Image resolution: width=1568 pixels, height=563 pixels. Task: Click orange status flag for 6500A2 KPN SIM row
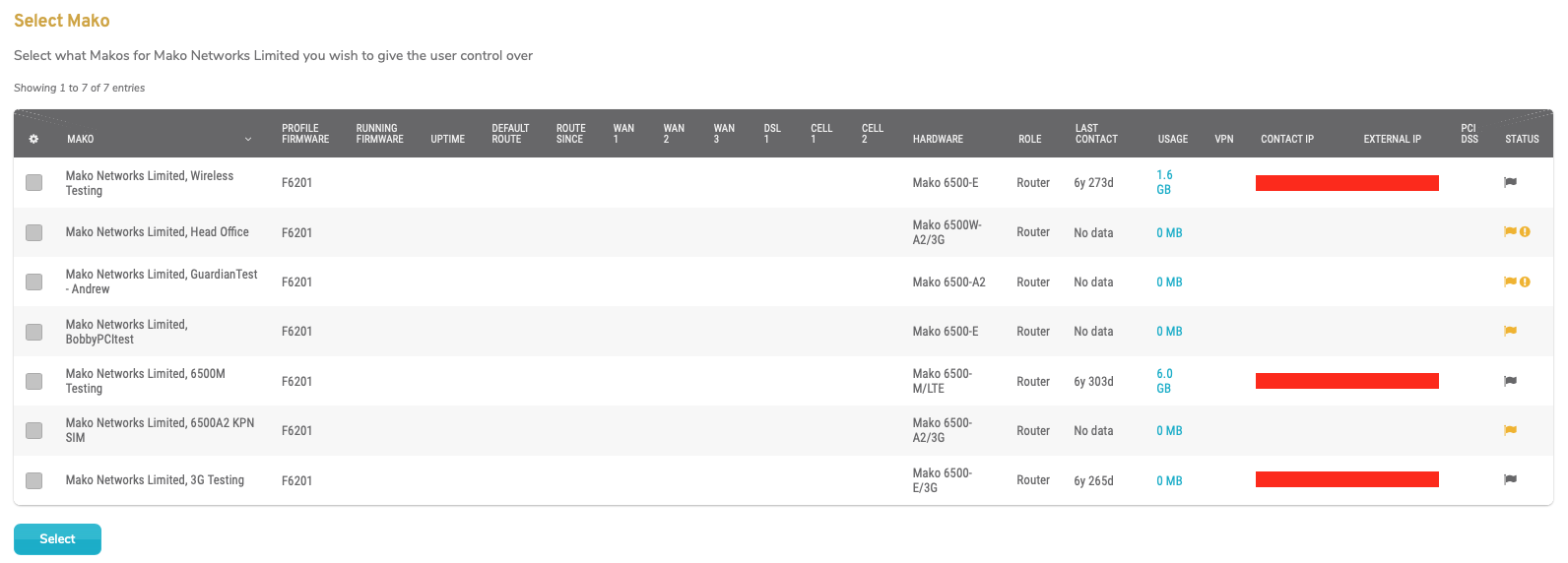pyautogui.click(x=1510, y=430)
